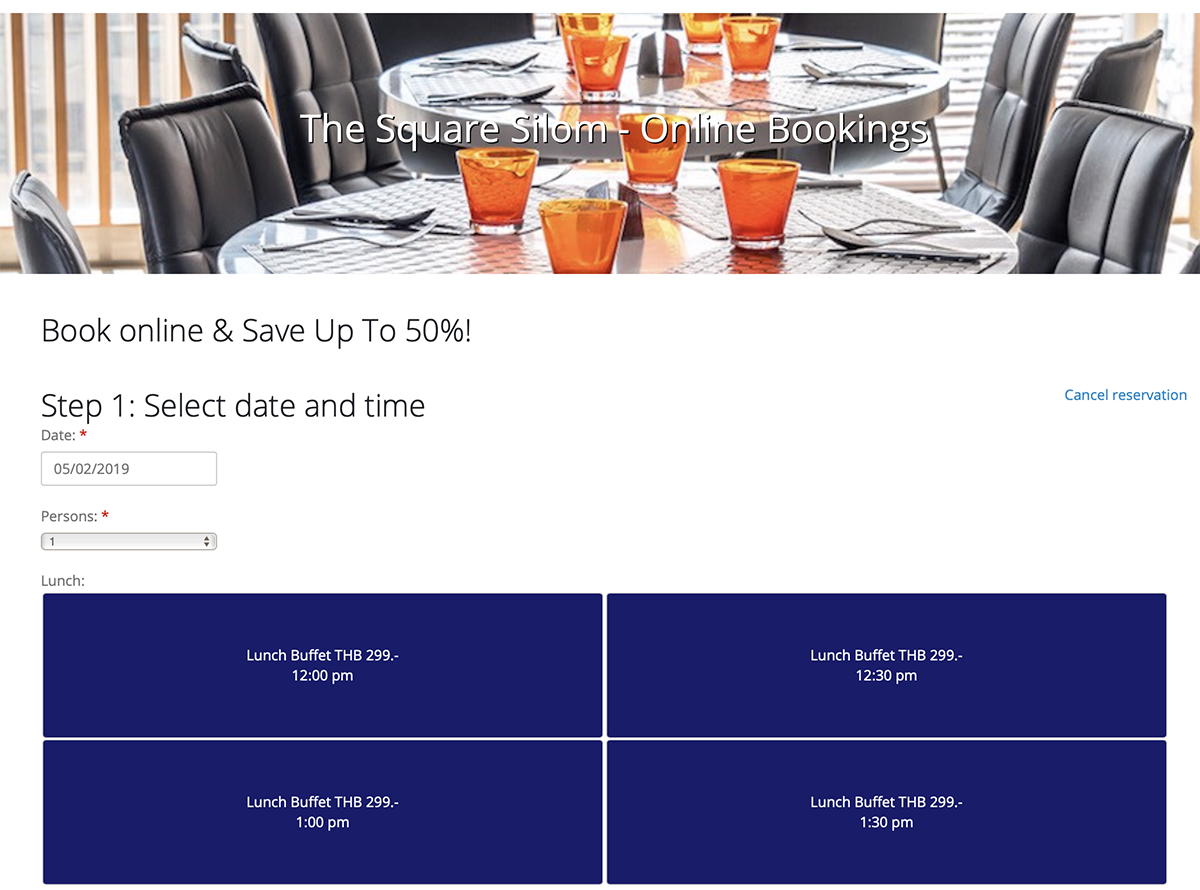The image size is (1200, 890).
Task: Click the red asterisk beside Persons
Action: (x=105, y=515)
